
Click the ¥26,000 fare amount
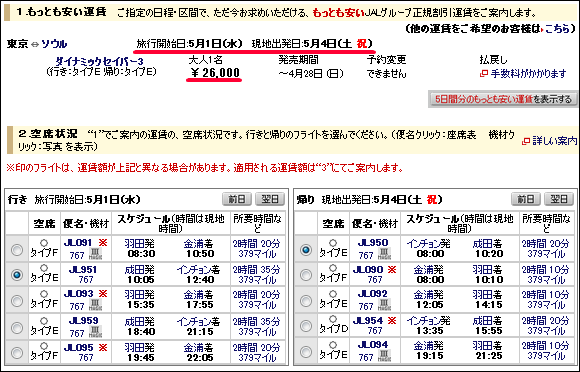coord(215,73)
